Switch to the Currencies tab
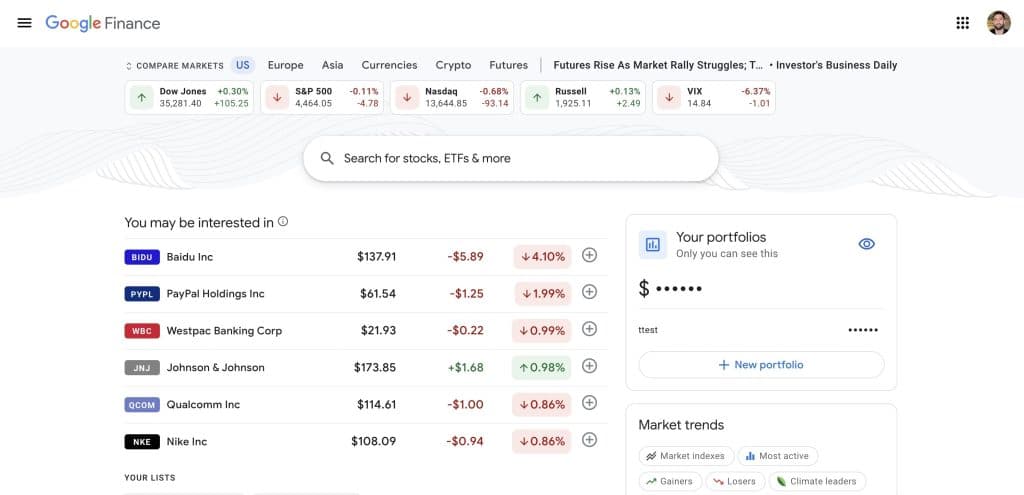1024x495 pixels. 389,65
